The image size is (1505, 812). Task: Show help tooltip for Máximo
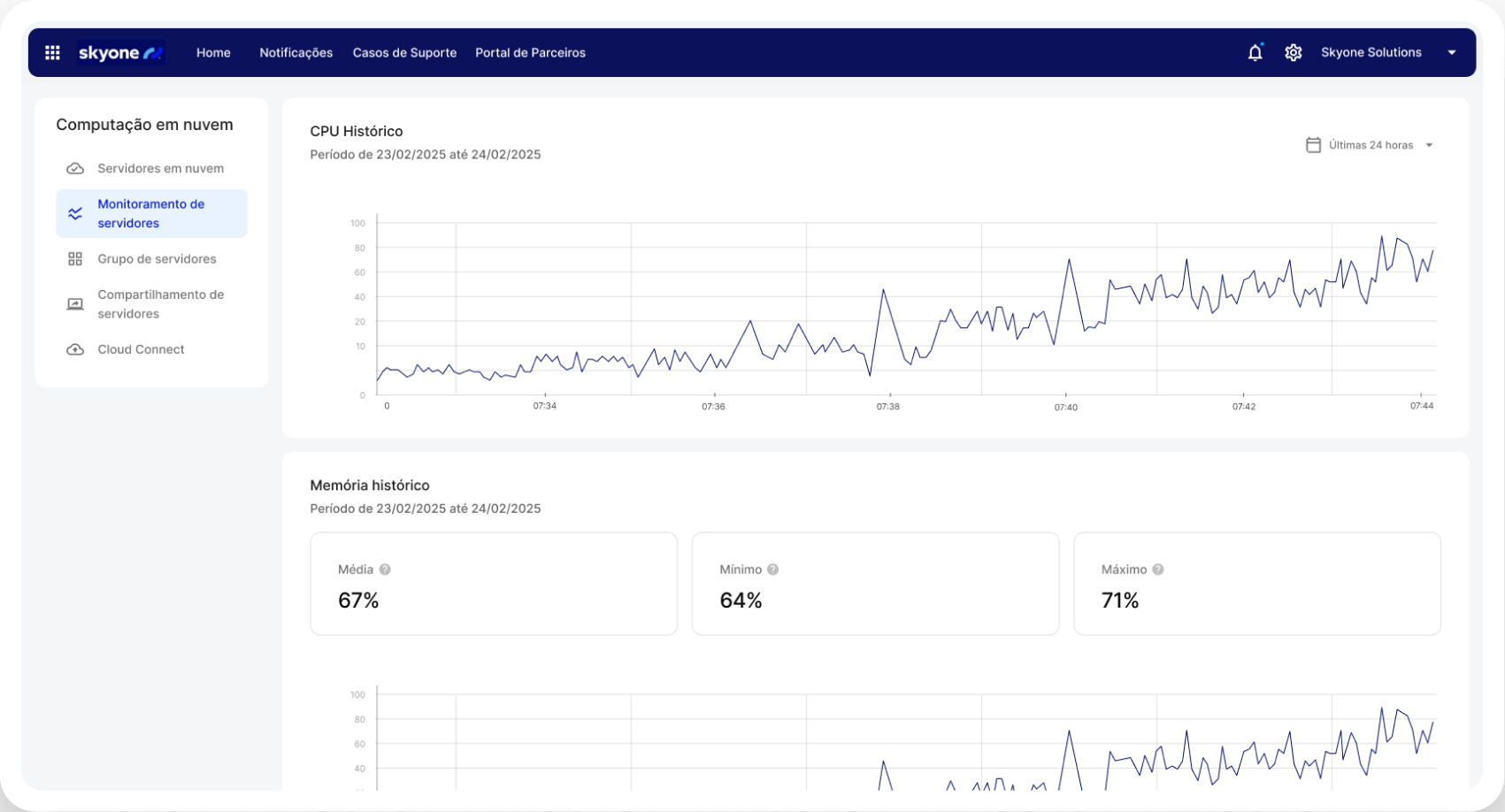point(1157,570)
